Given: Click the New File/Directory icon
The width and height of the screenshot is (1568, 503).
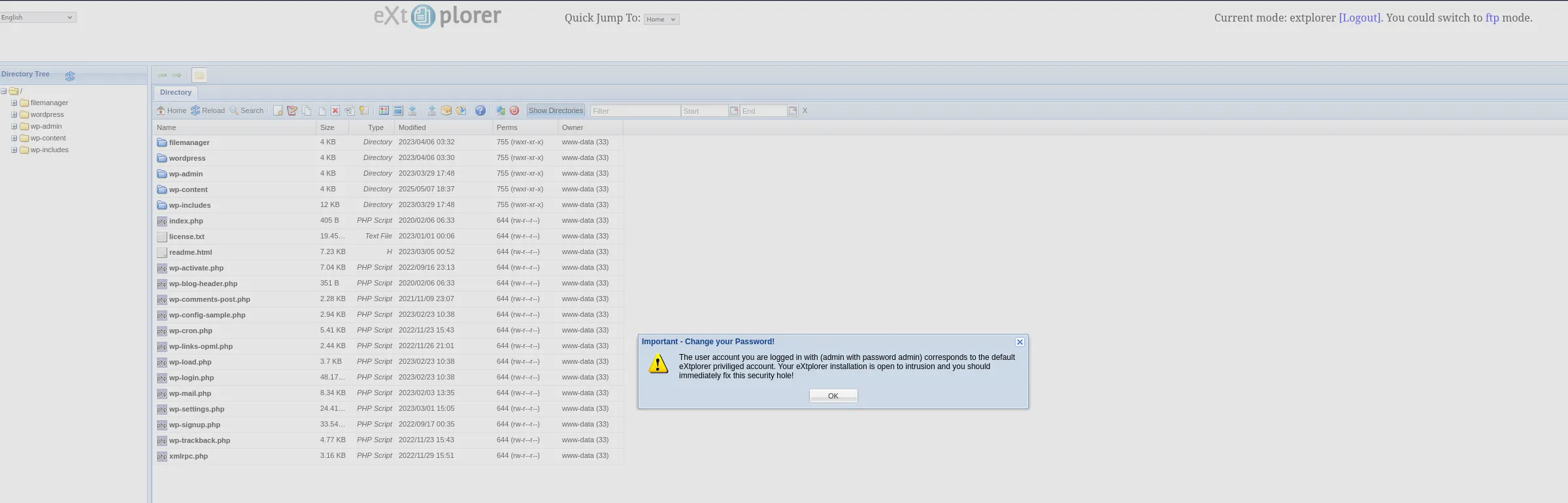Looking at the screenshot, I should [278, 111].
